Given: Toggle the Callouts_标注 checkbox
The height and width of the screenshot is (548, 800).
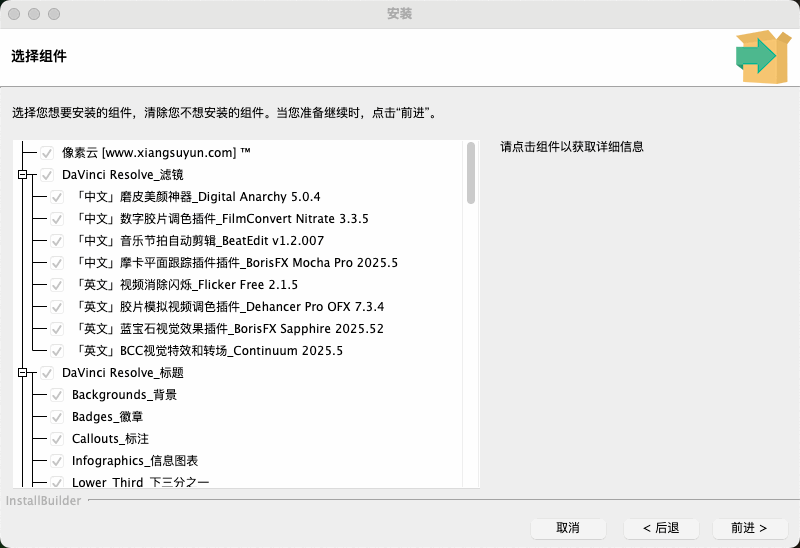Looking at the screenshot, I should [57, 439].
